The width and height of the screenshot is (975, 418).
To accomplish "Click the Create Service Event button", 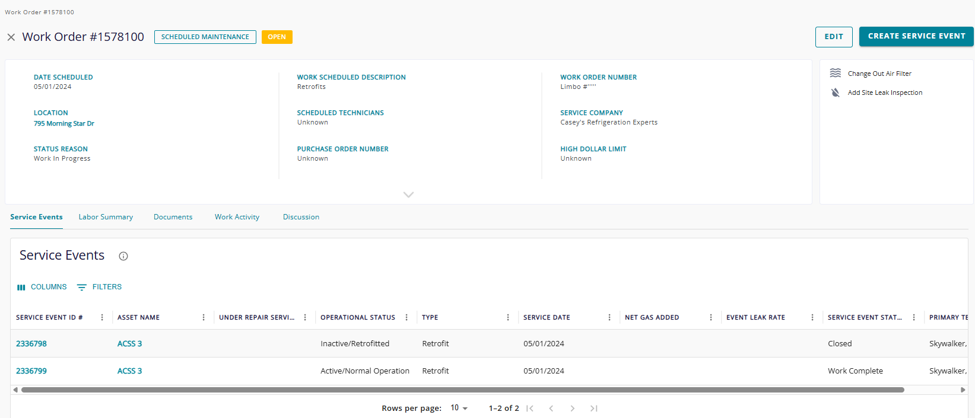I will (917, 36).
